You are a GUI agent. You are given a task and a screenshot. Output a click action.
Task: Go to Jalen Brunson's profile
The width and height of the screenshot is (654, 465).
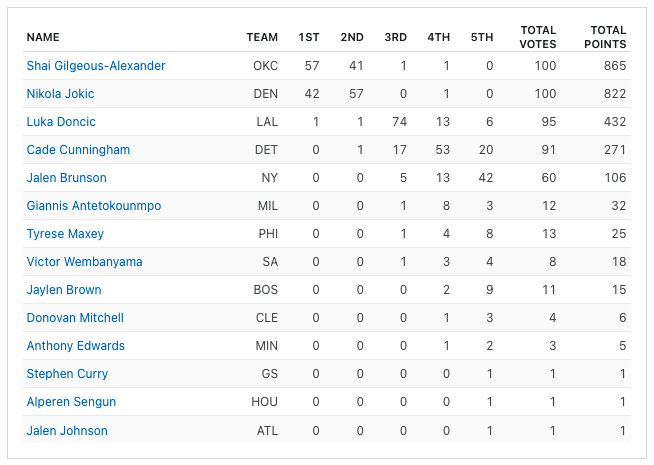click(66, 178)
